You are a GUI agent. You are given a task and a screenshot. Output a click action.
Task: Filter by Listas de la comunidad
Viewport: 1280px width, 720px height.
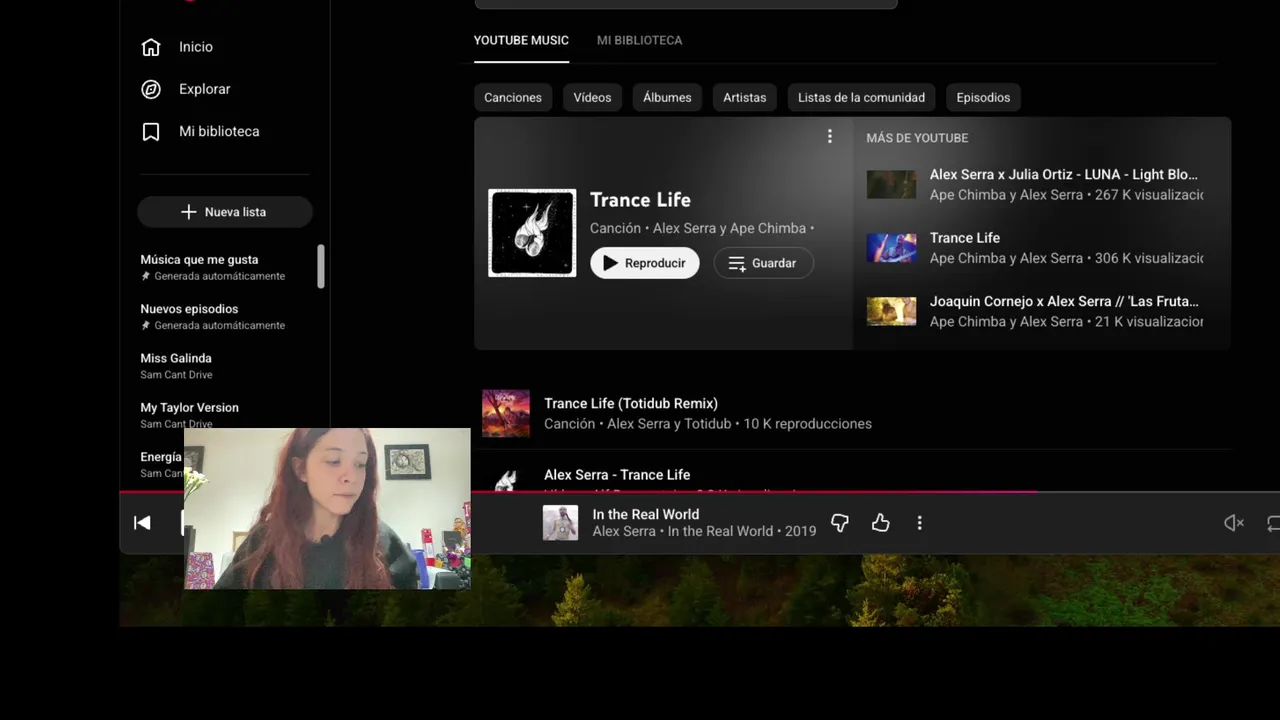pyautogui.click(x=861, y=97)
